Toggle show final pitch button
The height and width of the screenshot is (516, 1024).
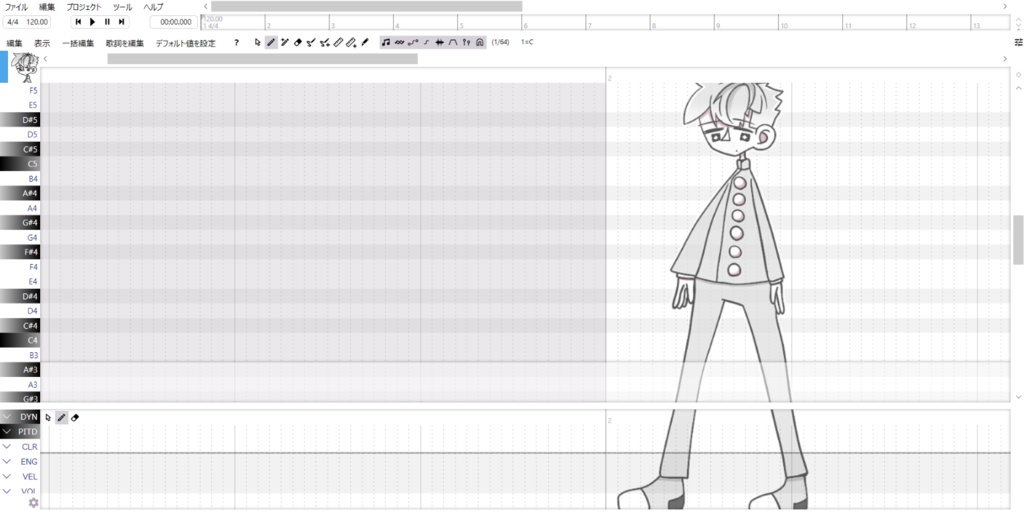click(x=426, y=42)
